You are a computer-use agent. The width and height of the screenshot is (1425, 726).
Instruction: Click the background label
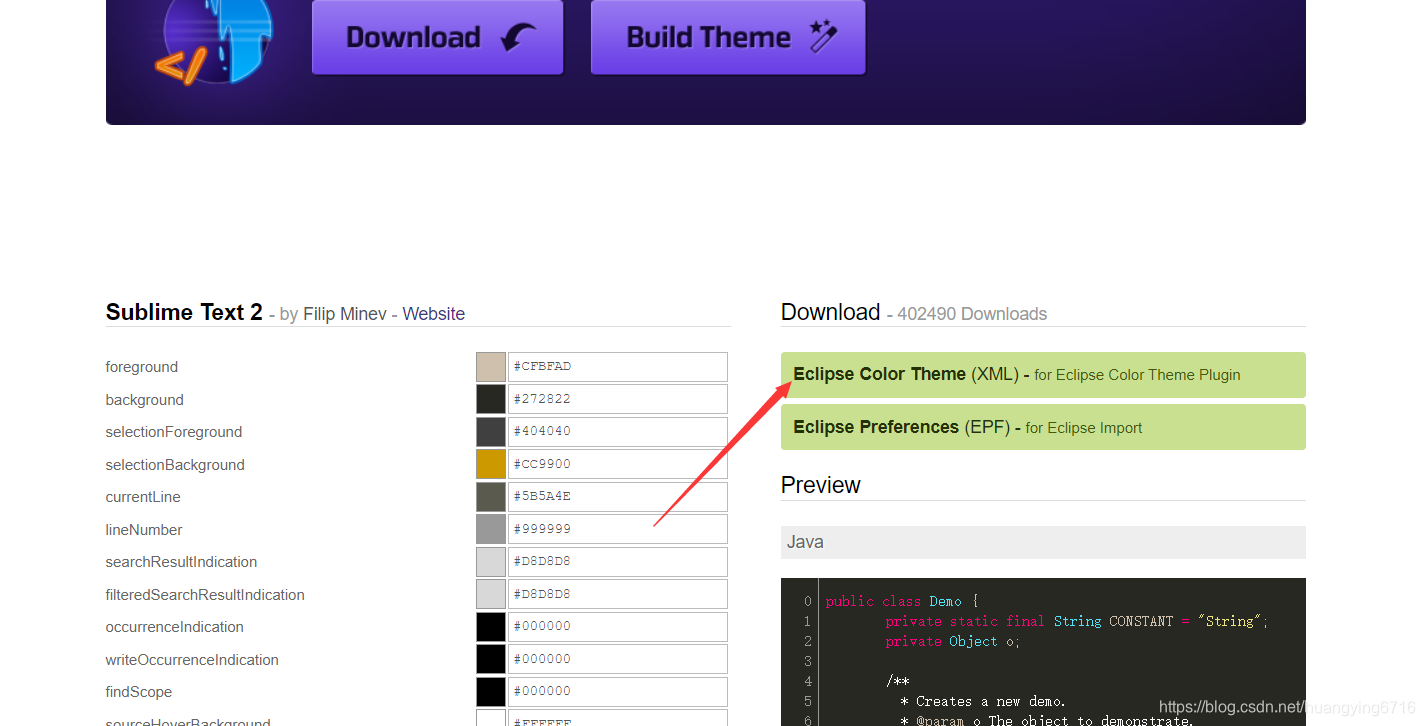tap(145, 400)
